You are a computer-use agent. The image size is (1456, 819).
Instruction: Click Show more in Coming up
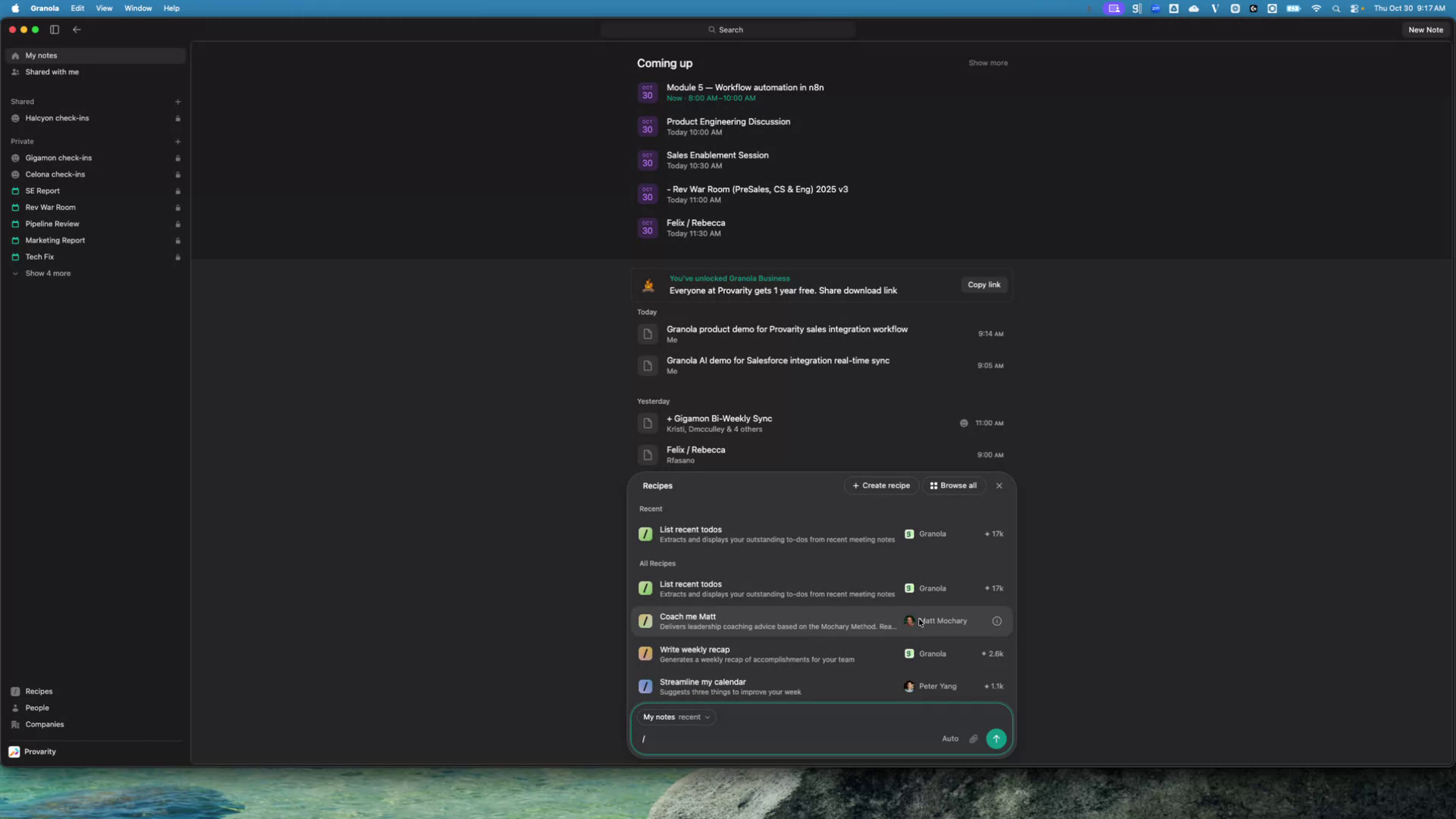[987, 63]
